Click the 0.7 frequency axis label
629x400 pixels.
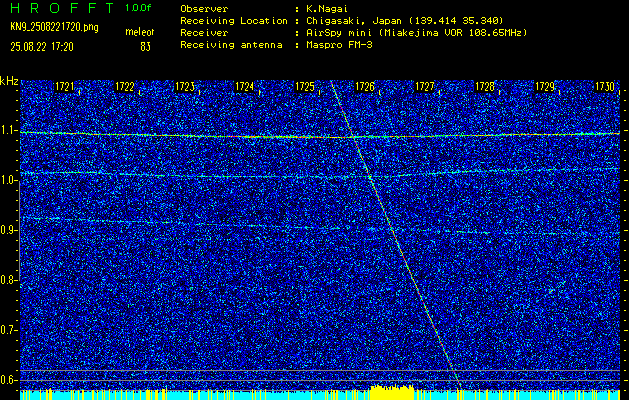tap(8, 330)
